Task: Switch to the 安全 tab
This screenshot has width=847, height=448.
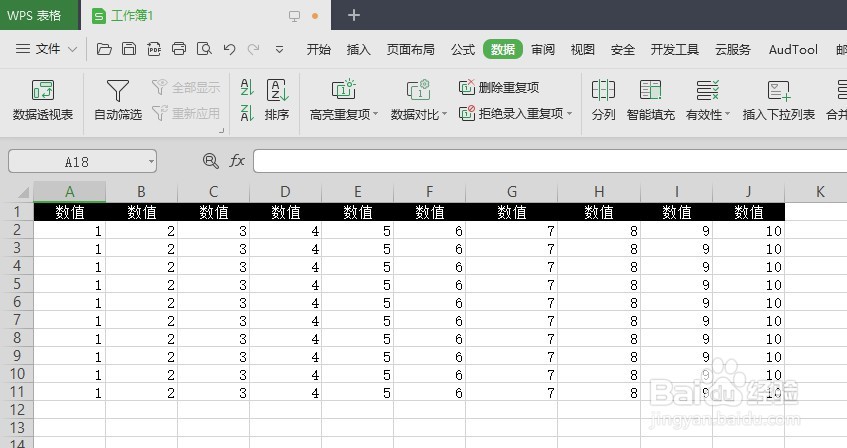Action: pos(623,50)
